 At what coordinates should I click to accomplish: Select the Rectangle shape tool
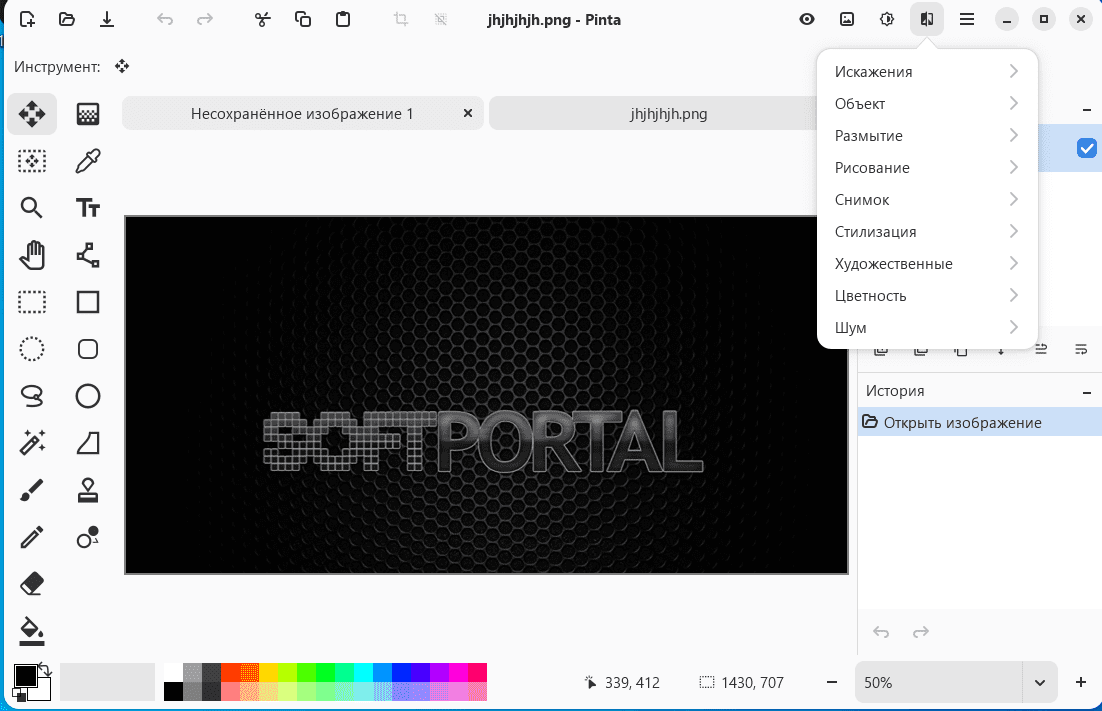pyautogui.click(x=88, y=302)
